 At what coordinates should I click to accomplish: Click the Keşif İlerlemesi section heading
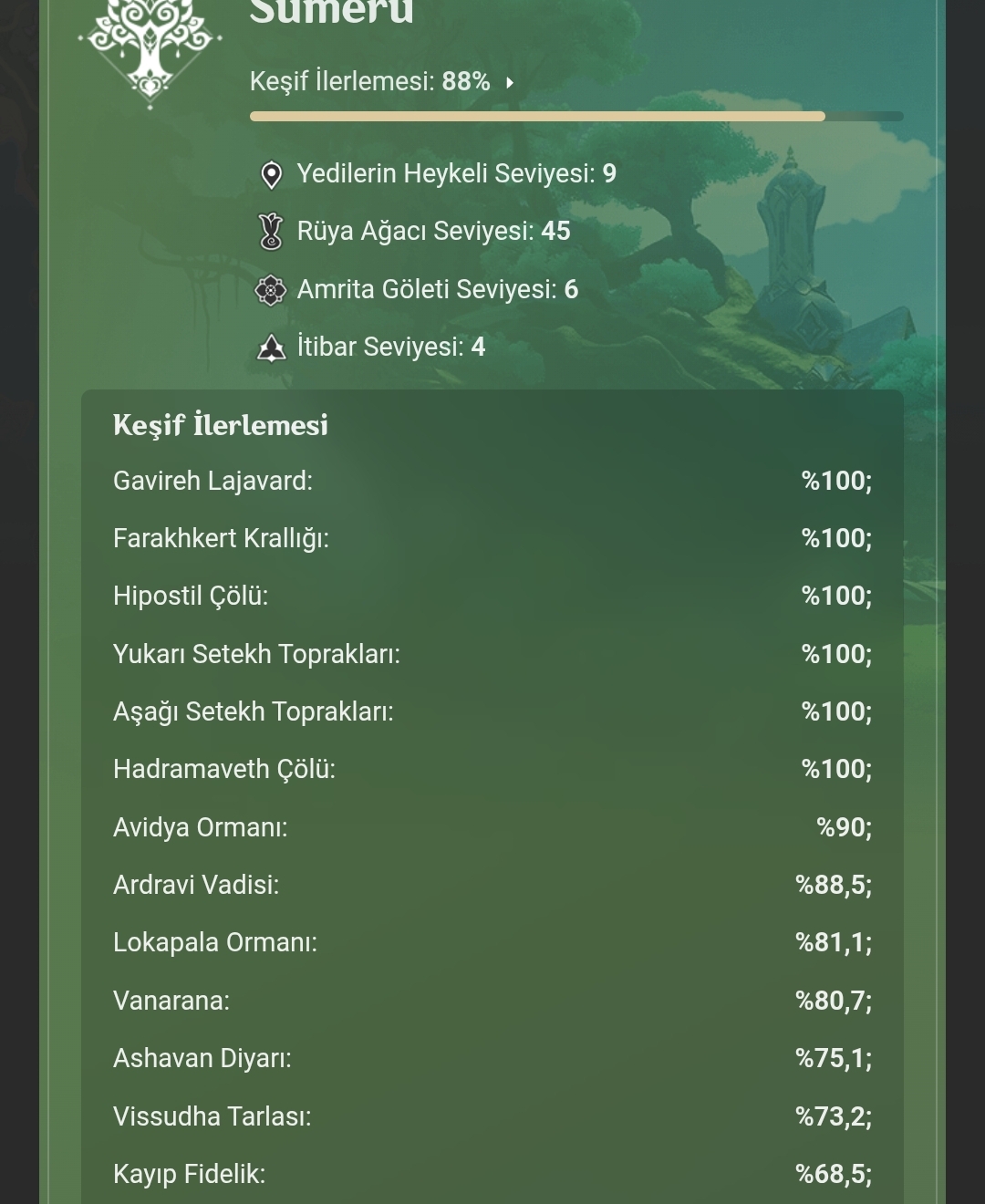coord(221,426)
